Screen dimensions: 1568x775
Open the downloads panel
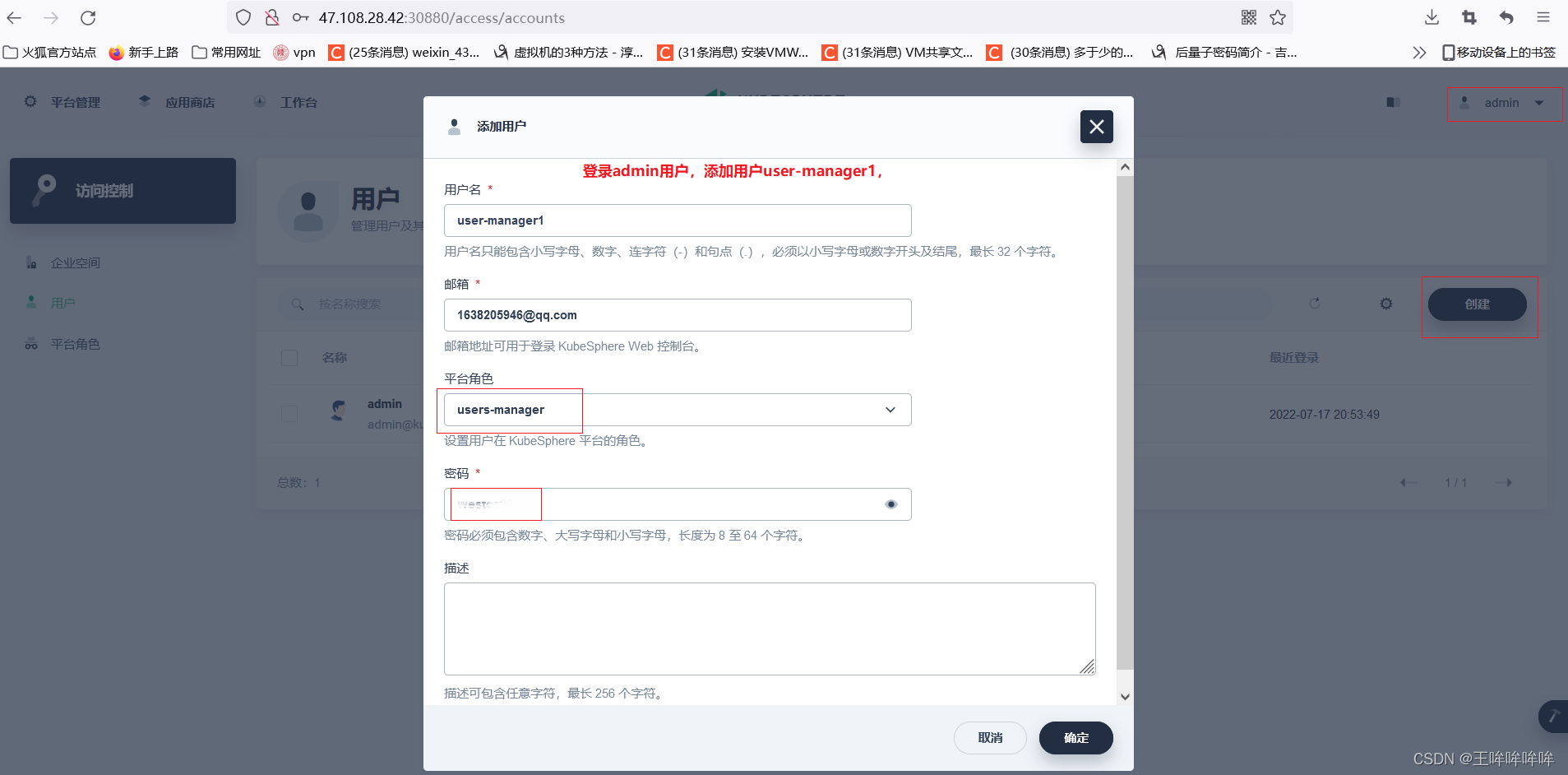1432,17
